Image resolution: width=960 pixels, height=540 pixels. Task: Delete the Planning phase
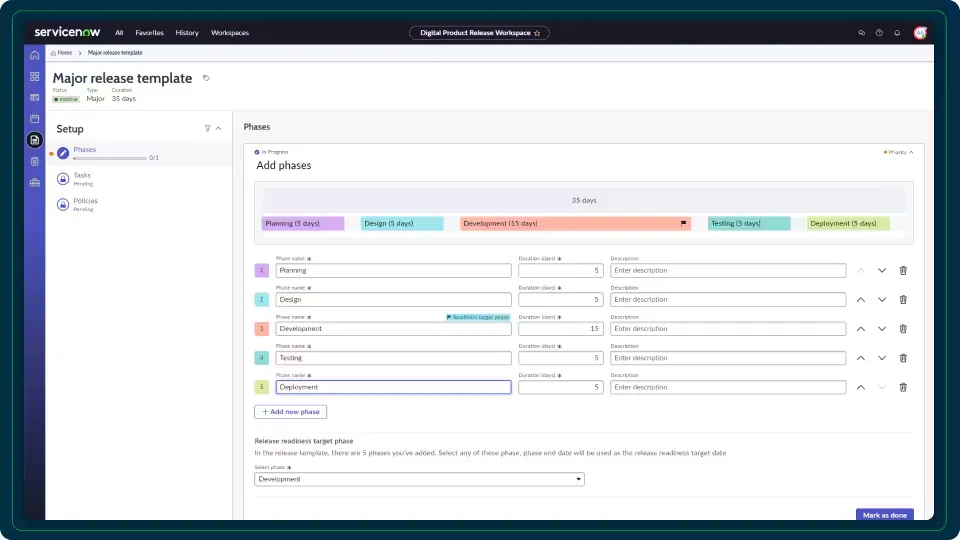(903, 271)
